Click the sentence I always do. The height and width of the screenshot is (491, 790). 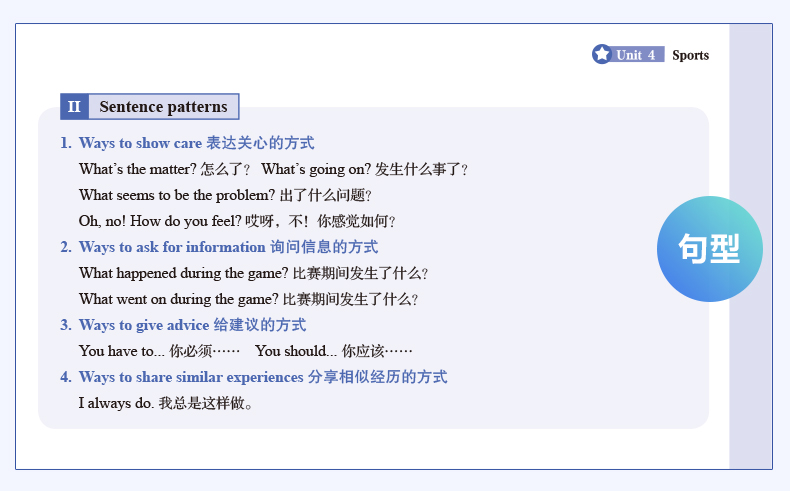click(x=116, y=403)
